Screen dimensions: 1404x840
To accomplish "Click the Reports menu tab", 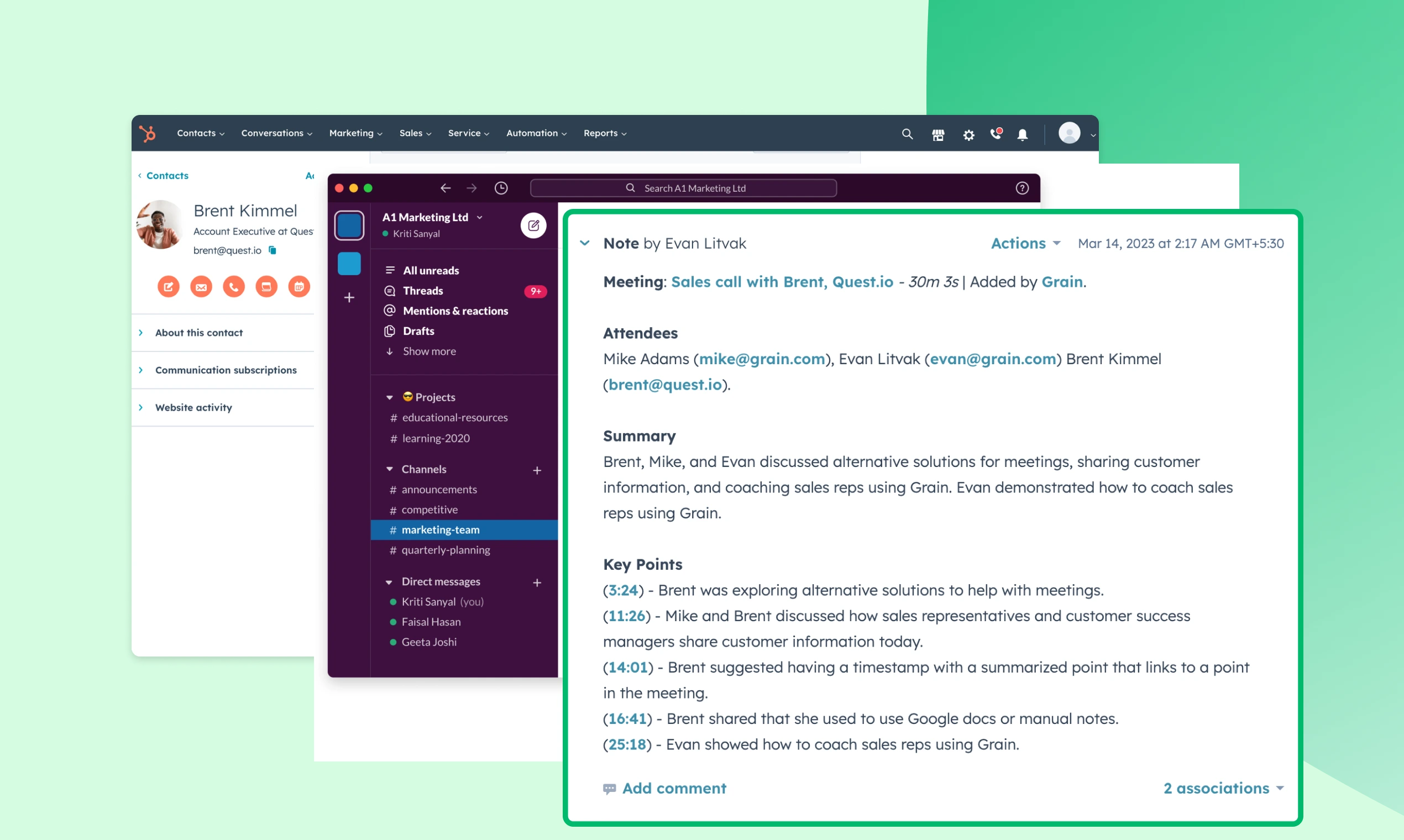I will click(603, 132).
